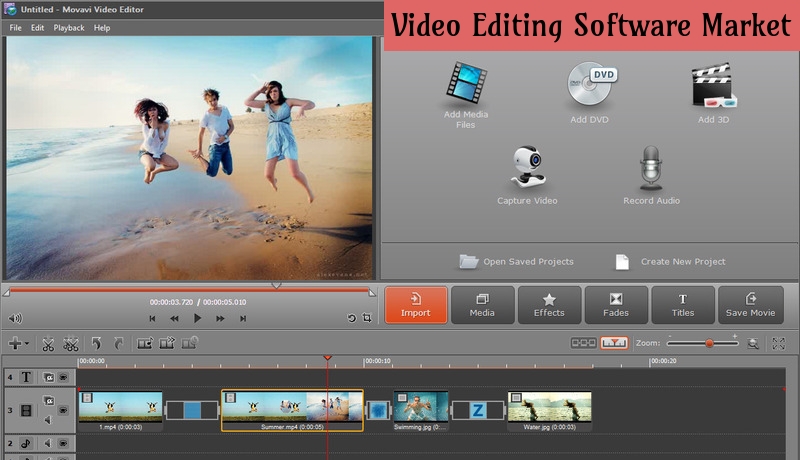Viewport: 800px width, 460px height.
Task: Mute audio track 2 speaker
Action: [48, 444]
